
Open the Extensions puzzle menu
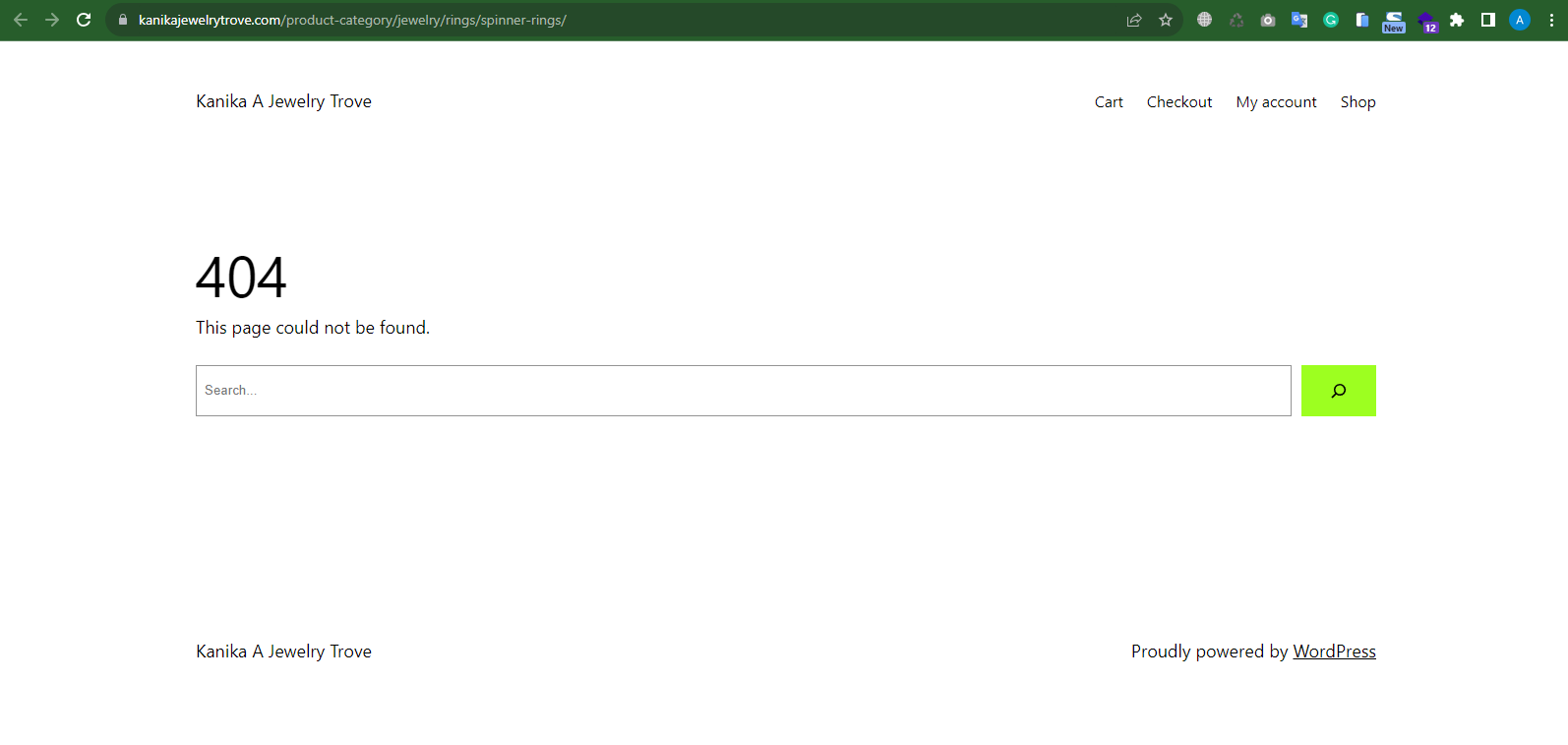click(x=1457, y=20)
